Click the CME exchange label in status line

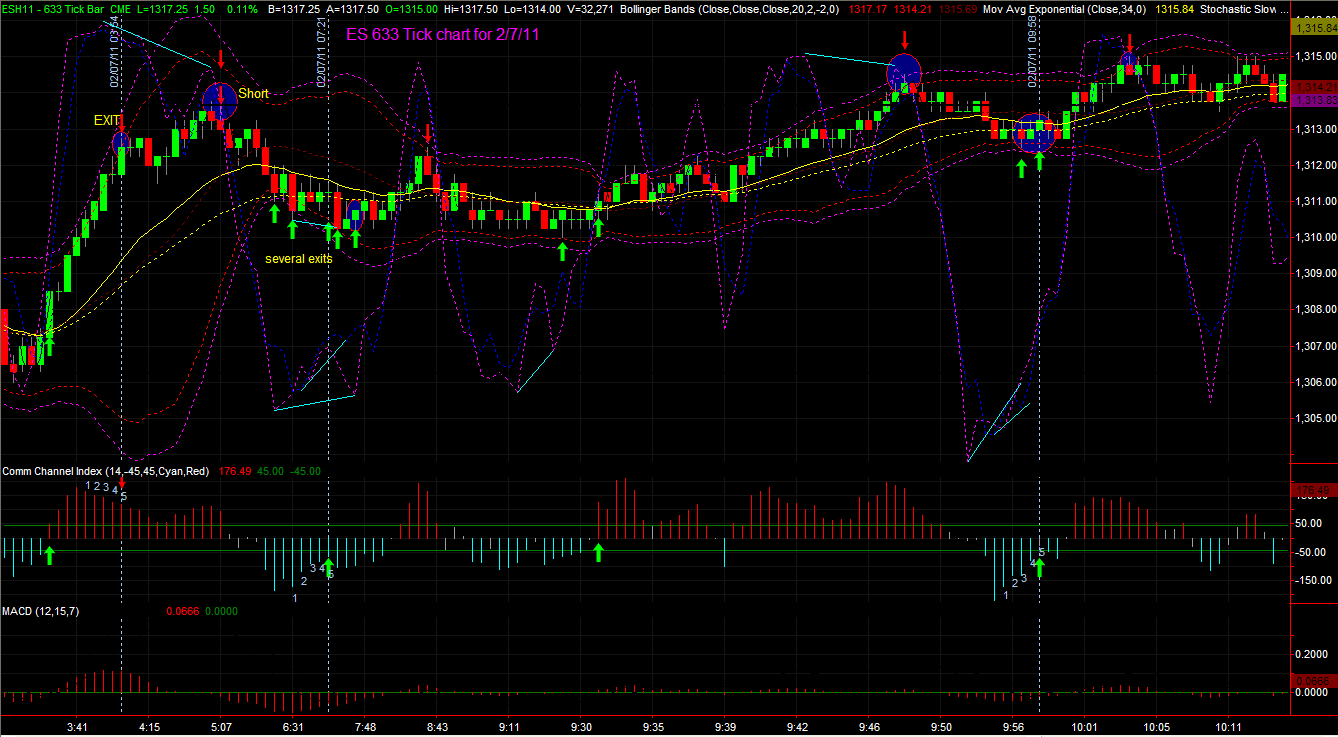coord(120,8)
